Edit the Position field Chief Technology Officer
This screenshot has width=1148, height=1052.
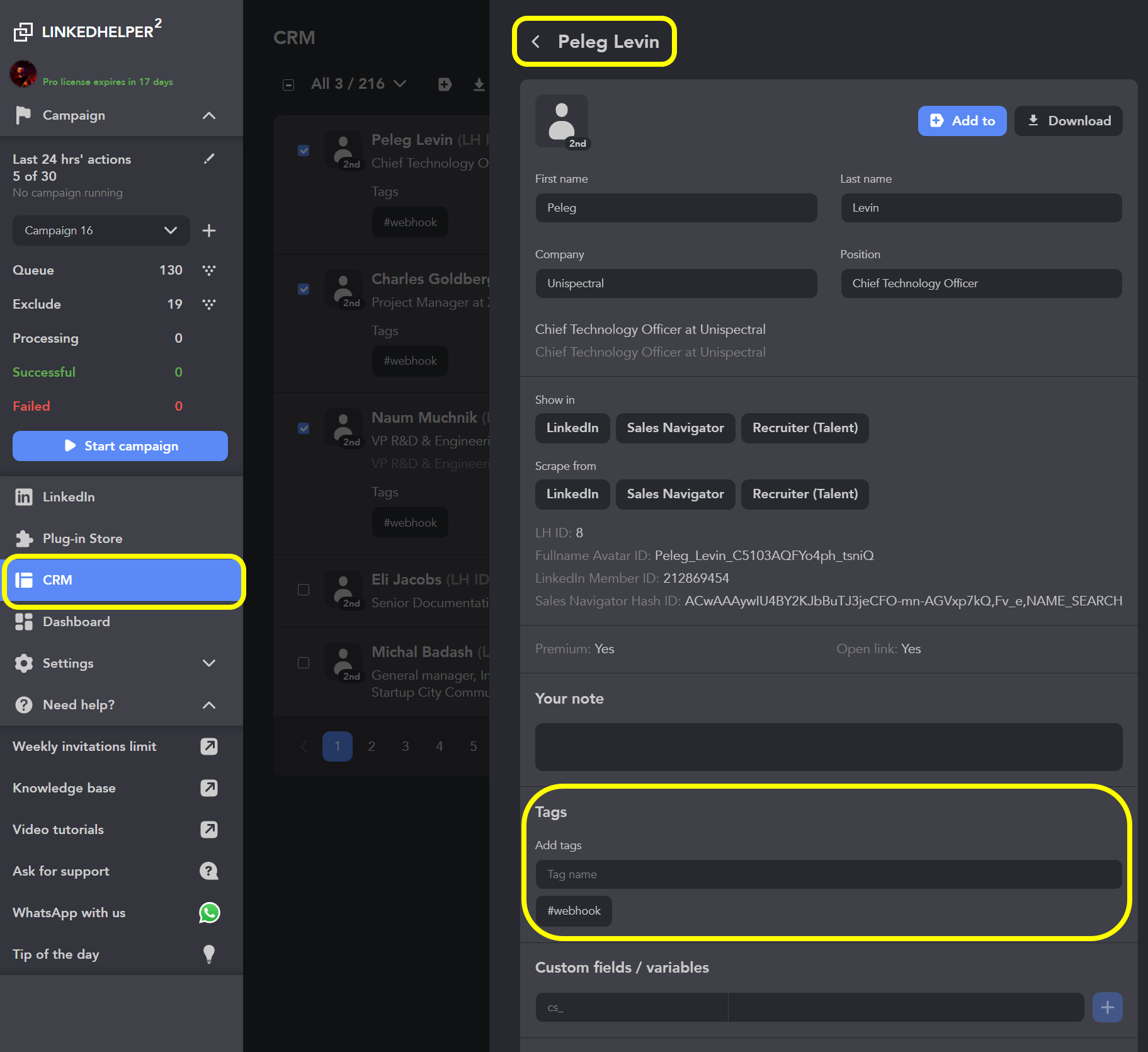[x=981, y=283]
